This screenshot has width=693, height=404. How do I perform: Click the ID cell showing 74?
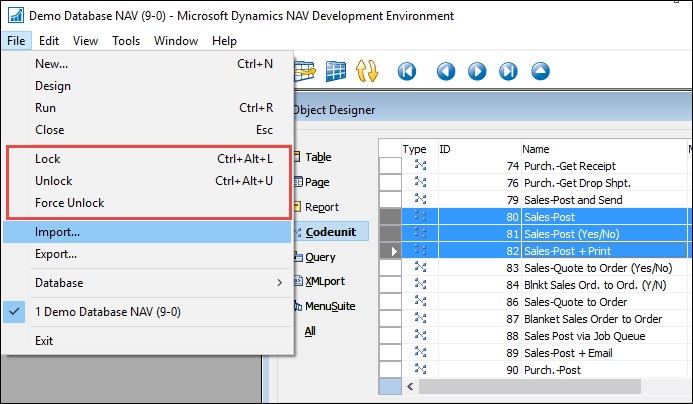(x=480, y=166)
